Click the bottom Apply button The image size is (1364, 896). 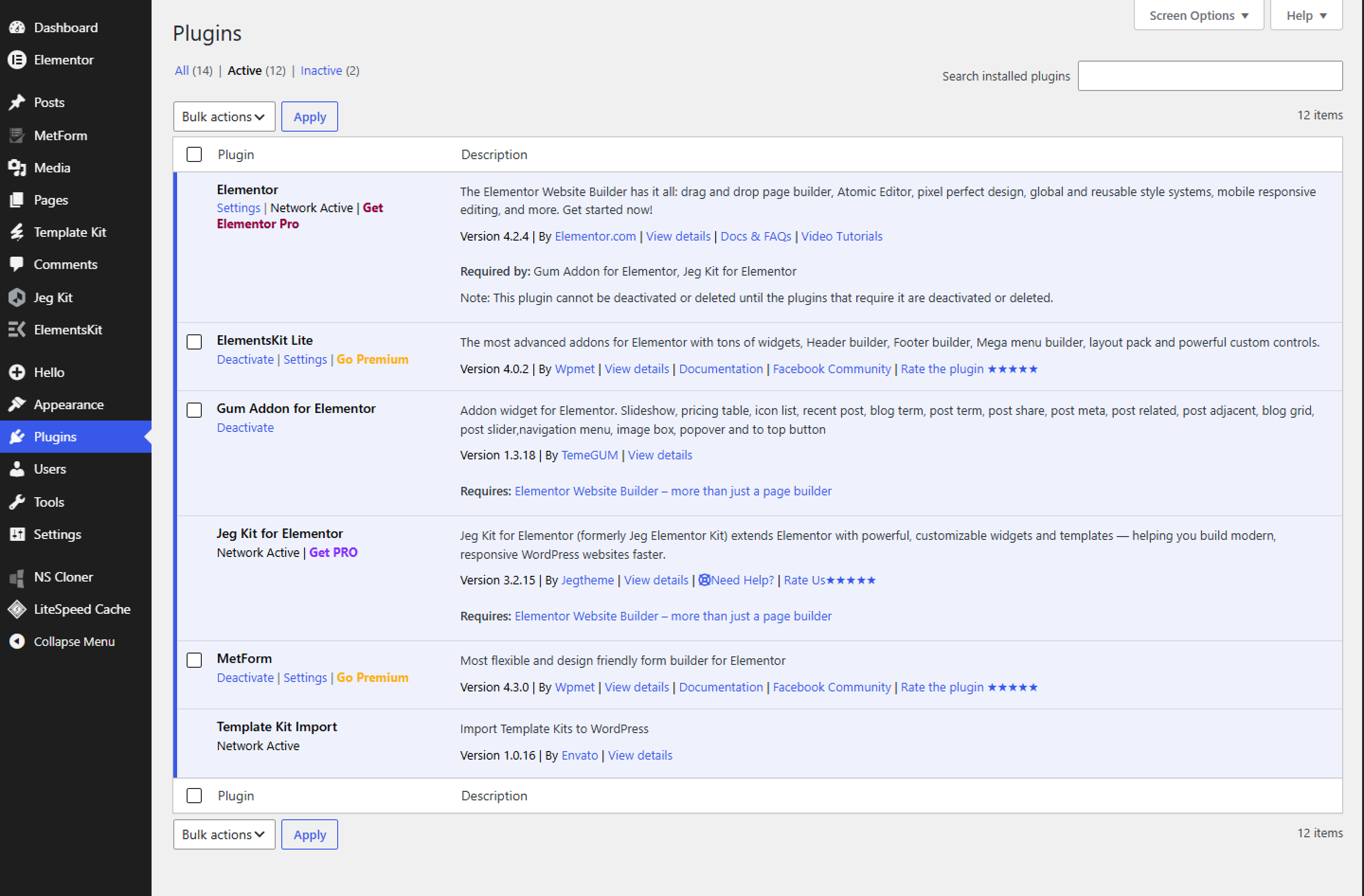[309, 835]
